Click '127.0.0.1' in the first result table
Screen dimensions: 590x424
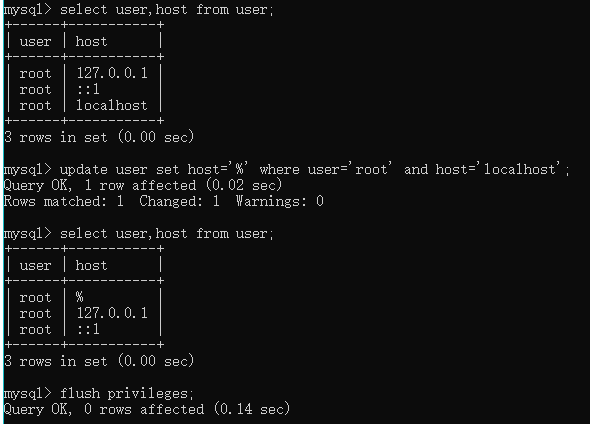point(112,73)
